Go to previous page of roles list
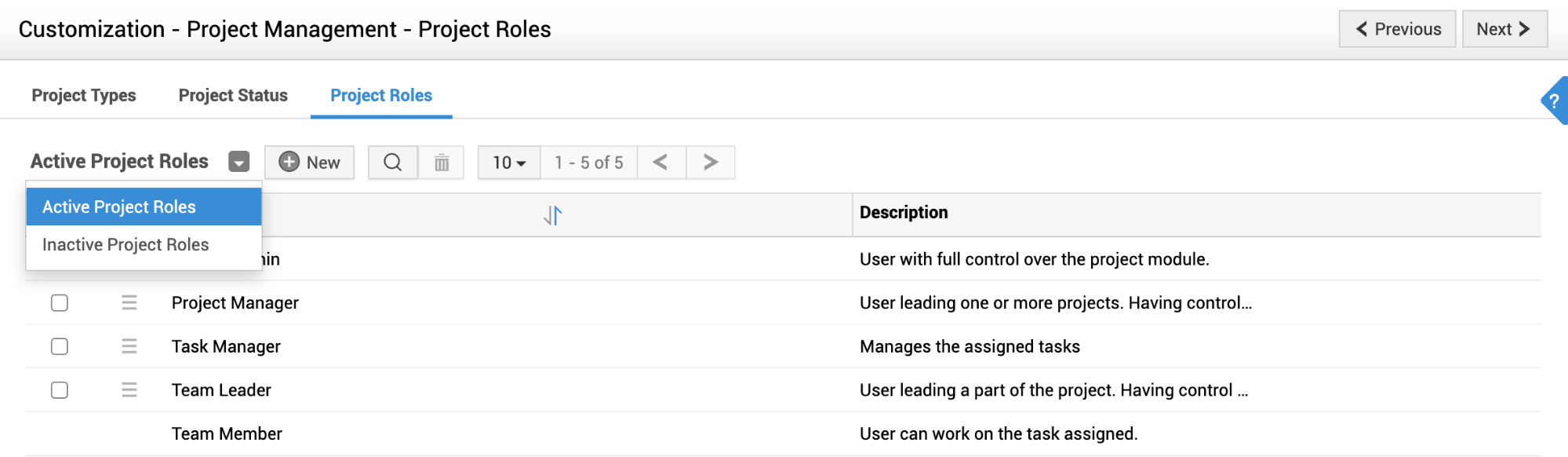The width and height of the screenshot is (1568, 457). click(661, 163)
